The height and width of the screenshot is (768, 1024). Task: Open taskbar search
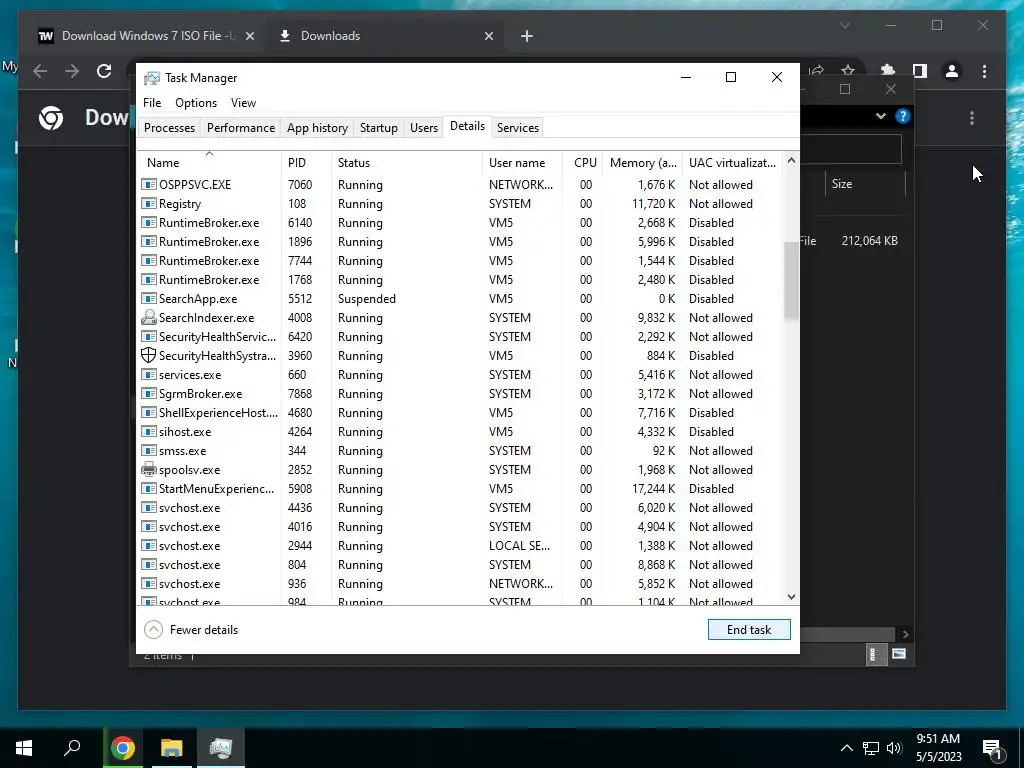(x=72, y=748)
